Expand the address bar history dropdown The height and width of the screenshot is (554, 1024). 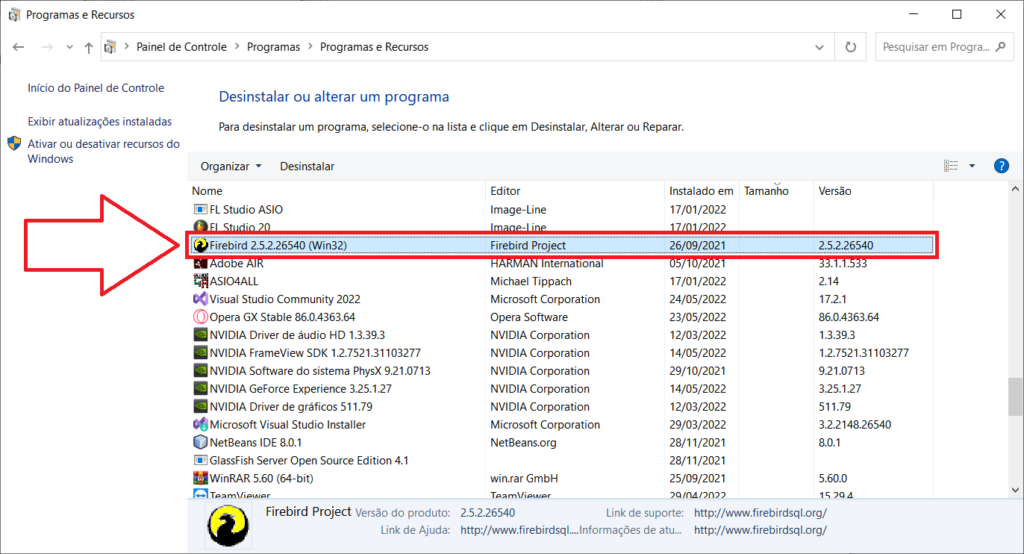click(x=822, y=47)
